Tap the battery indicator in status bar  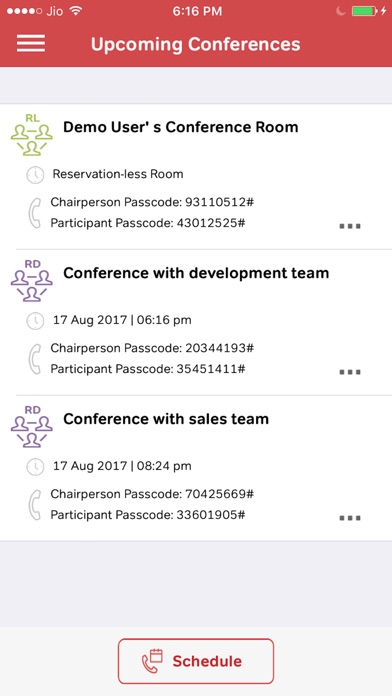[x=365, y=11]
